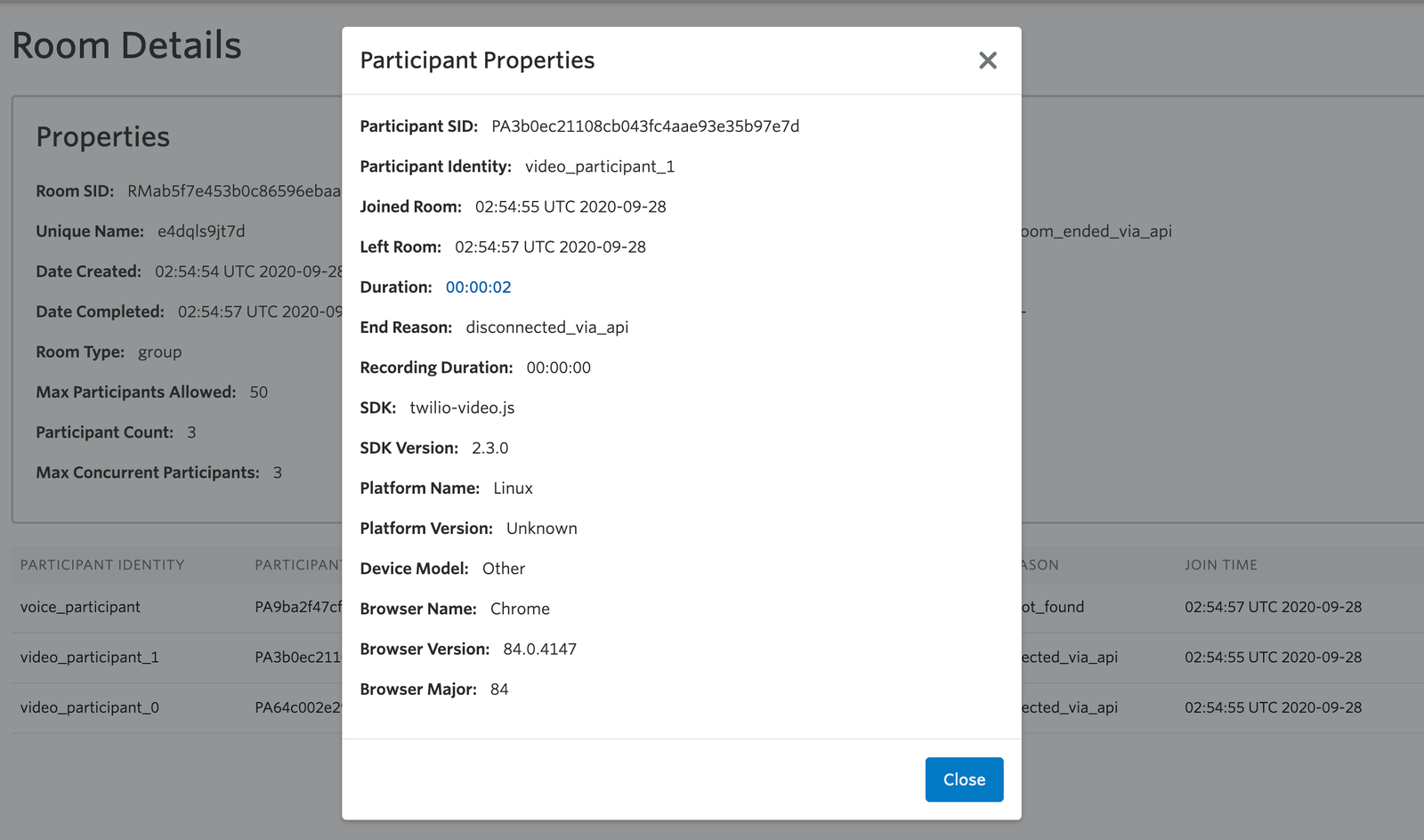Click the Participant Properties dialog title
This screenshot has height=840, width=1424.
(x=477, y=61)
